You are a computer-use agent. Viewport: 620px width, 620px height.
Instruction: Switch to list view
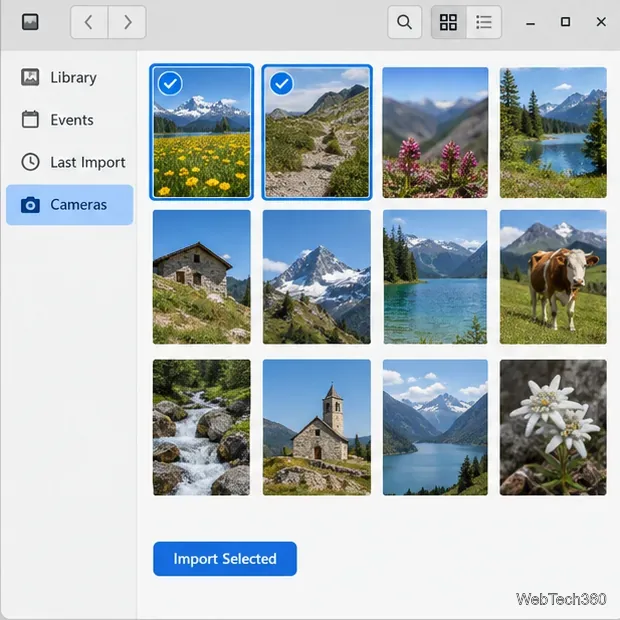coord(484,22)
